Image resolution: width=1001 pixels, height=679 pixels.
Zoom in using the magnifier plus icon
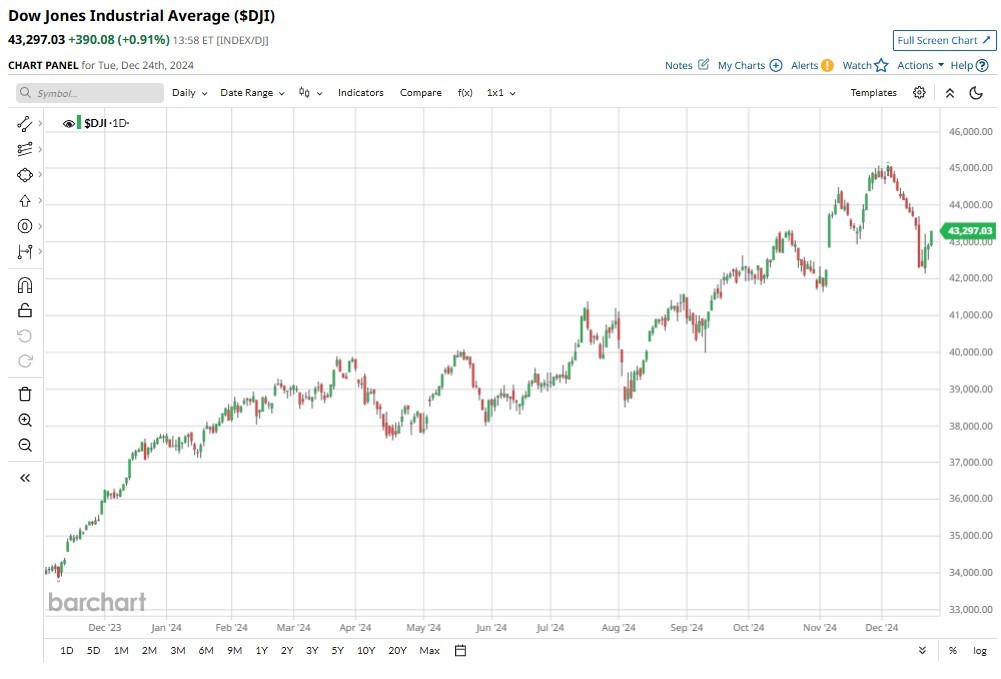pyautogui.click(x=25, y=420)
